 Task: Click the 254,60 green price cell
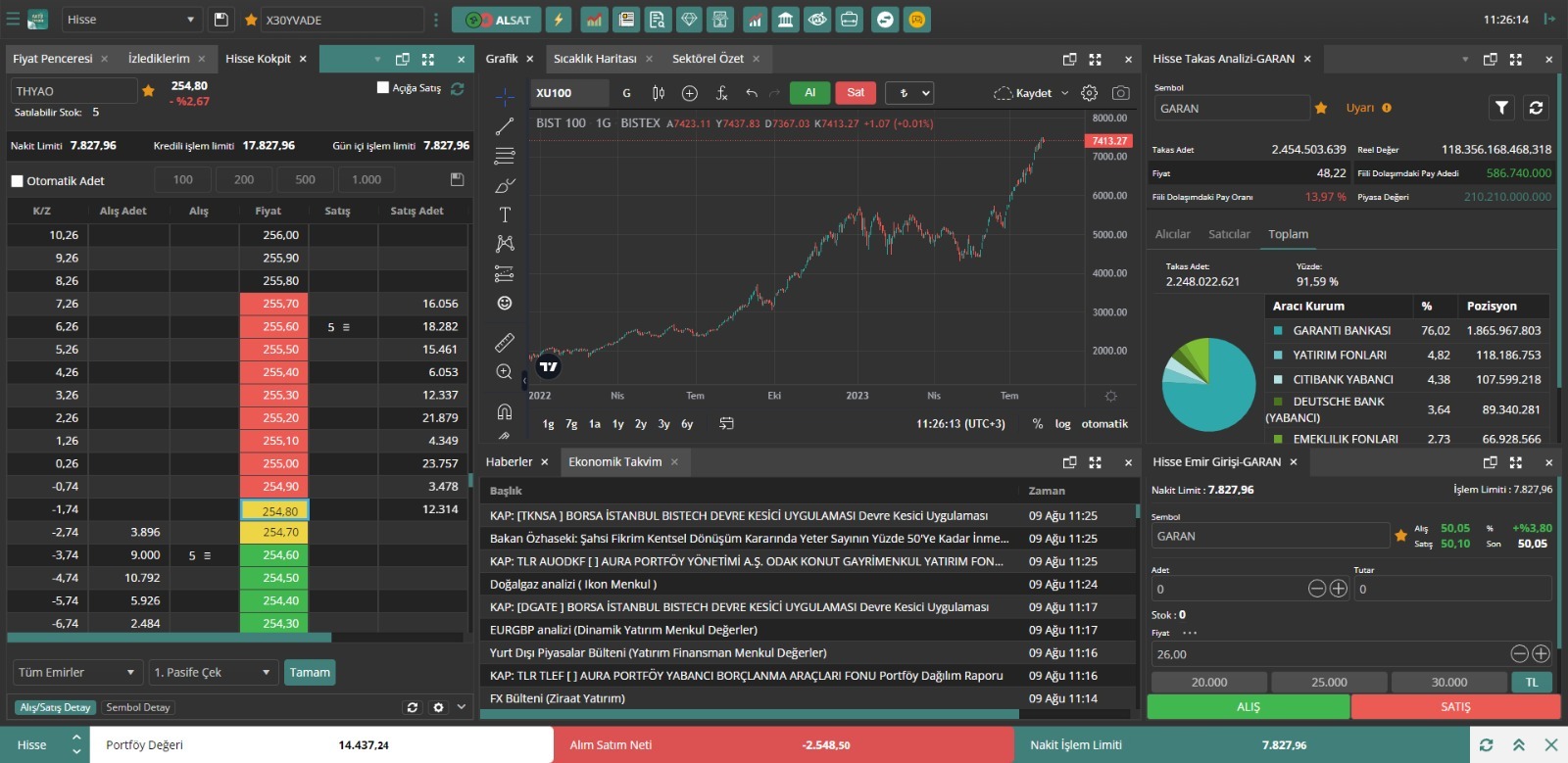[x=274, y=555]
